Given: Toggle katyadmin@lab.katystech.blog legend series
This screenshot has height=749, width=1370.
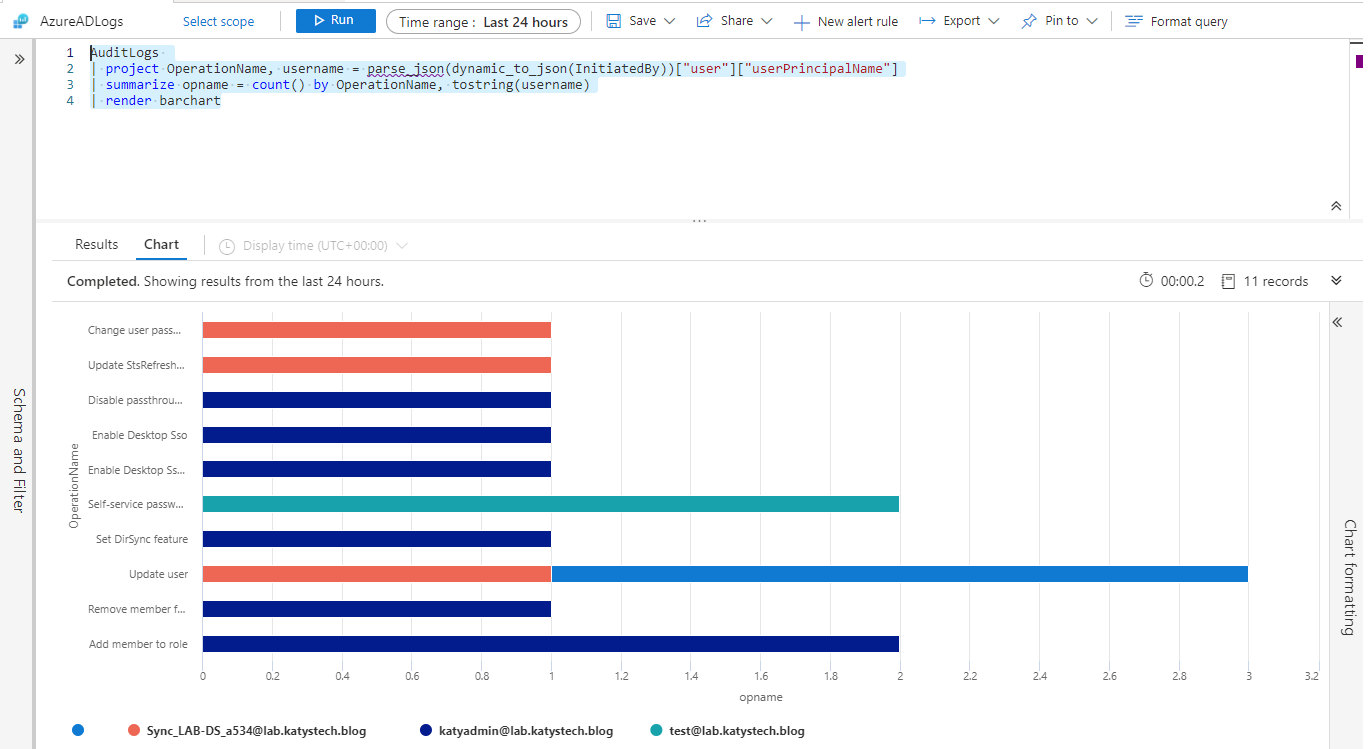Looking at the screenshot, I should click(525, 731).
